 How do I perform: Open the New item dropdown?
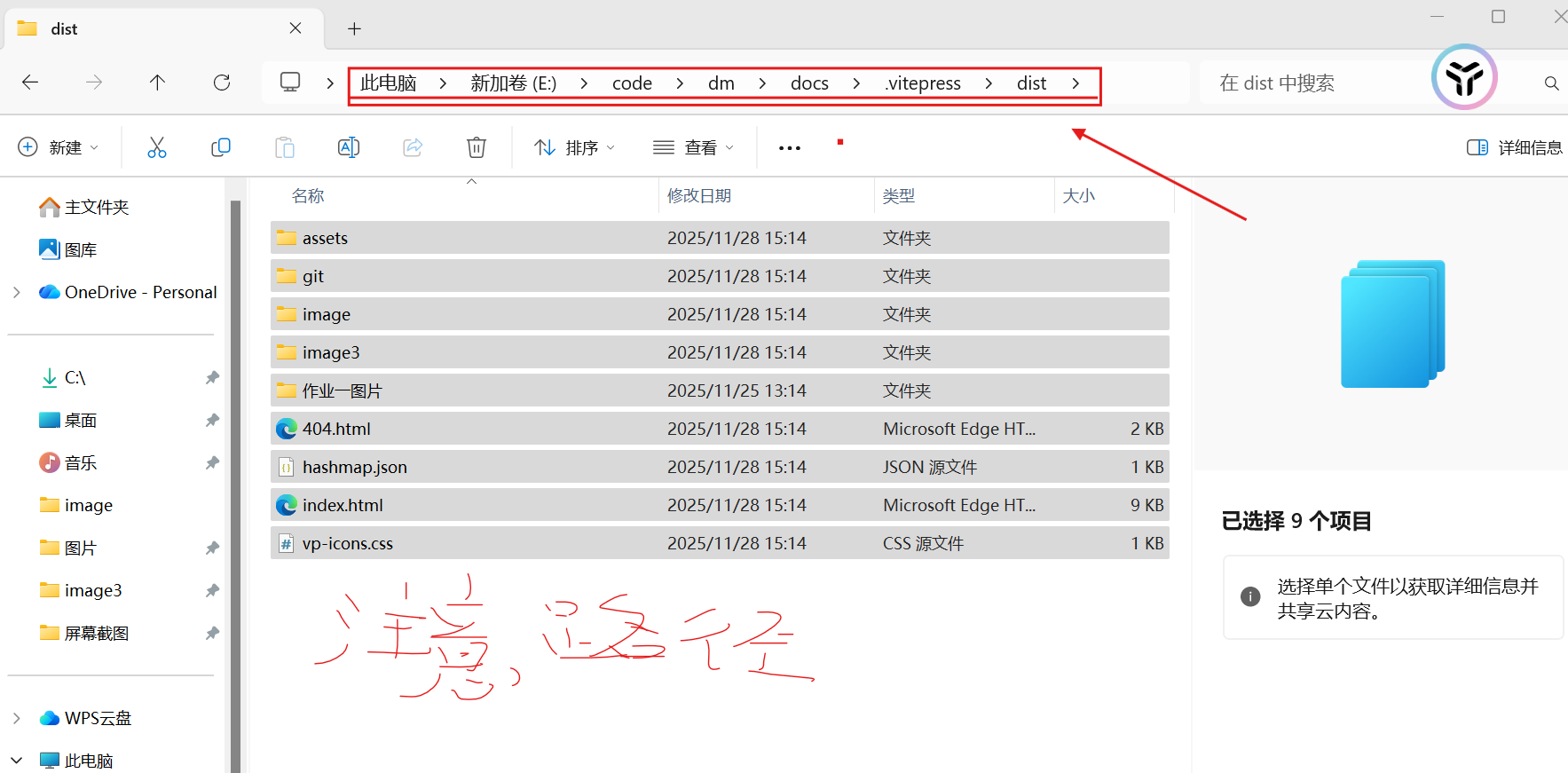(x=59, y=147)
